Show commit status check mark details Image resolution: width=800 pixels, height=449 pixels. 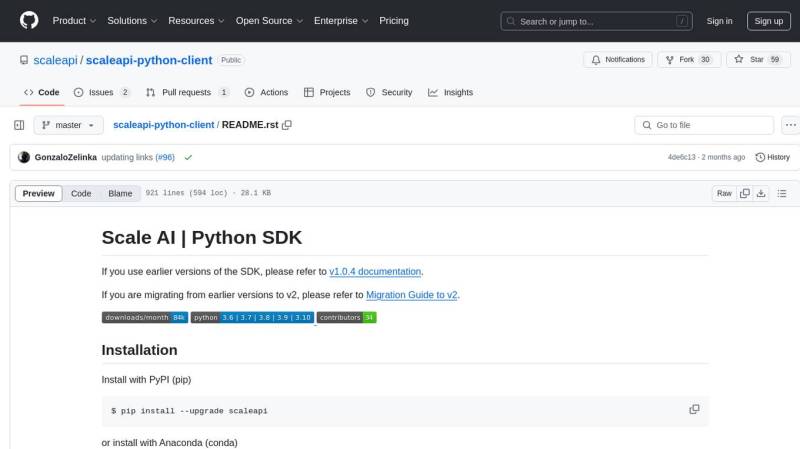point(188,157)
